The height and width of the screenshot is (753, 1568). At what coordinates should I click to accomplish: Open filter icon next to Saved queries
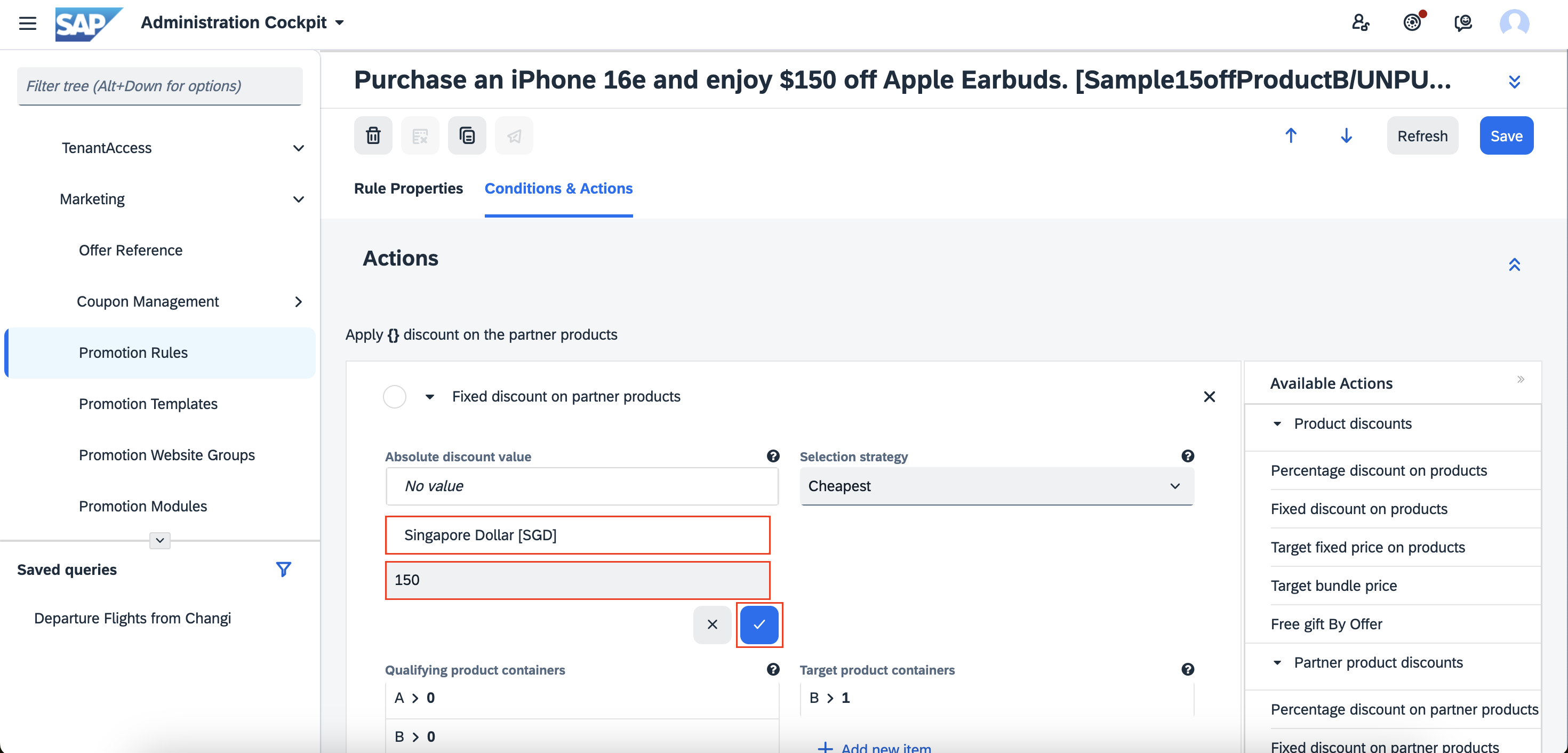click(283, 569)
